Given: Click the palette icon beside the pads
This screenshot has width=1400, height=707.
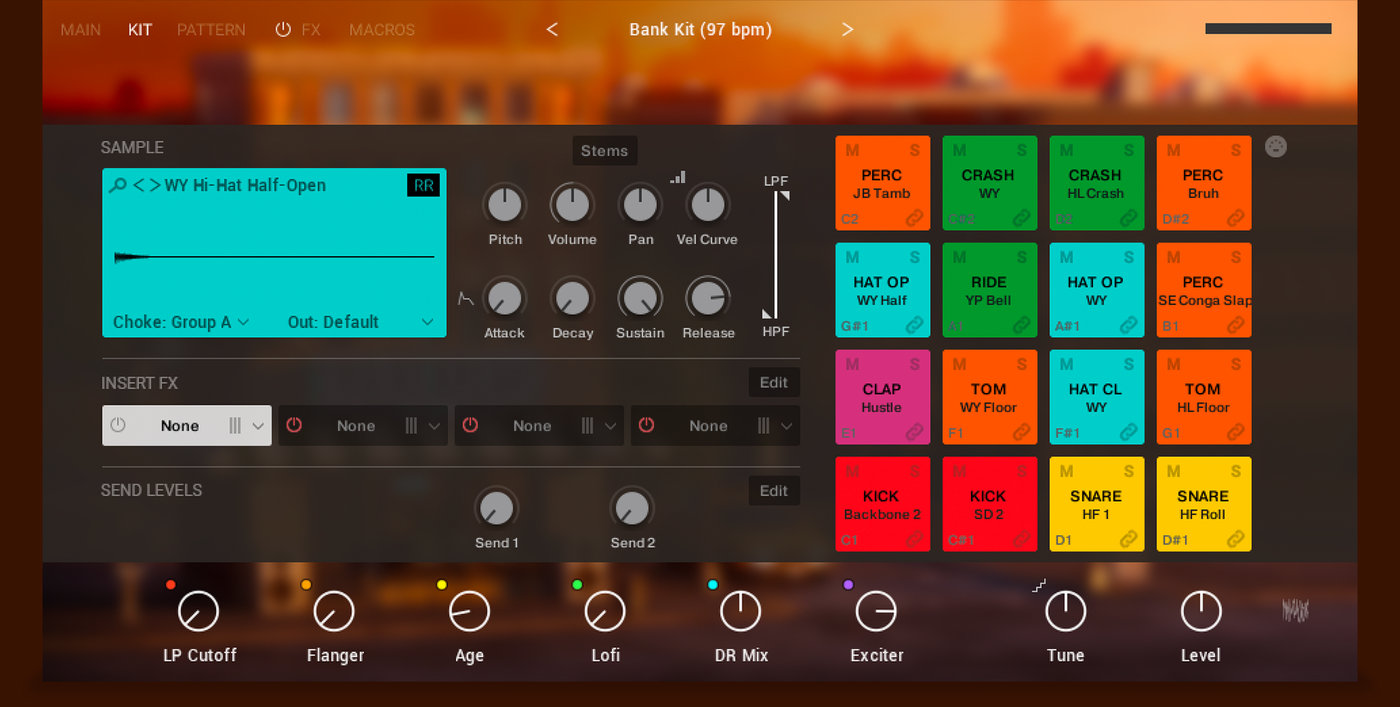Looking at the screenshot, I should (1276, 147).
